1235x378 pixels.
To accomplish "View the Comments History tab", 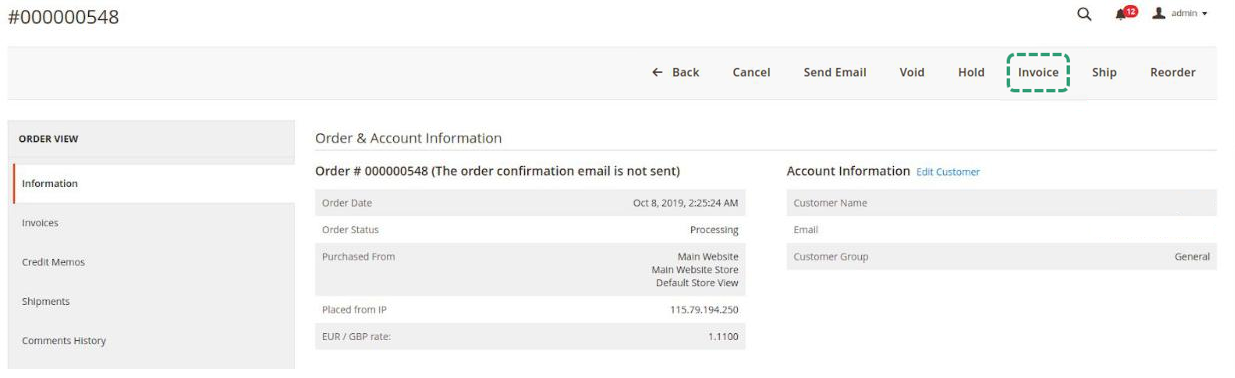I will tap(154, 341).
